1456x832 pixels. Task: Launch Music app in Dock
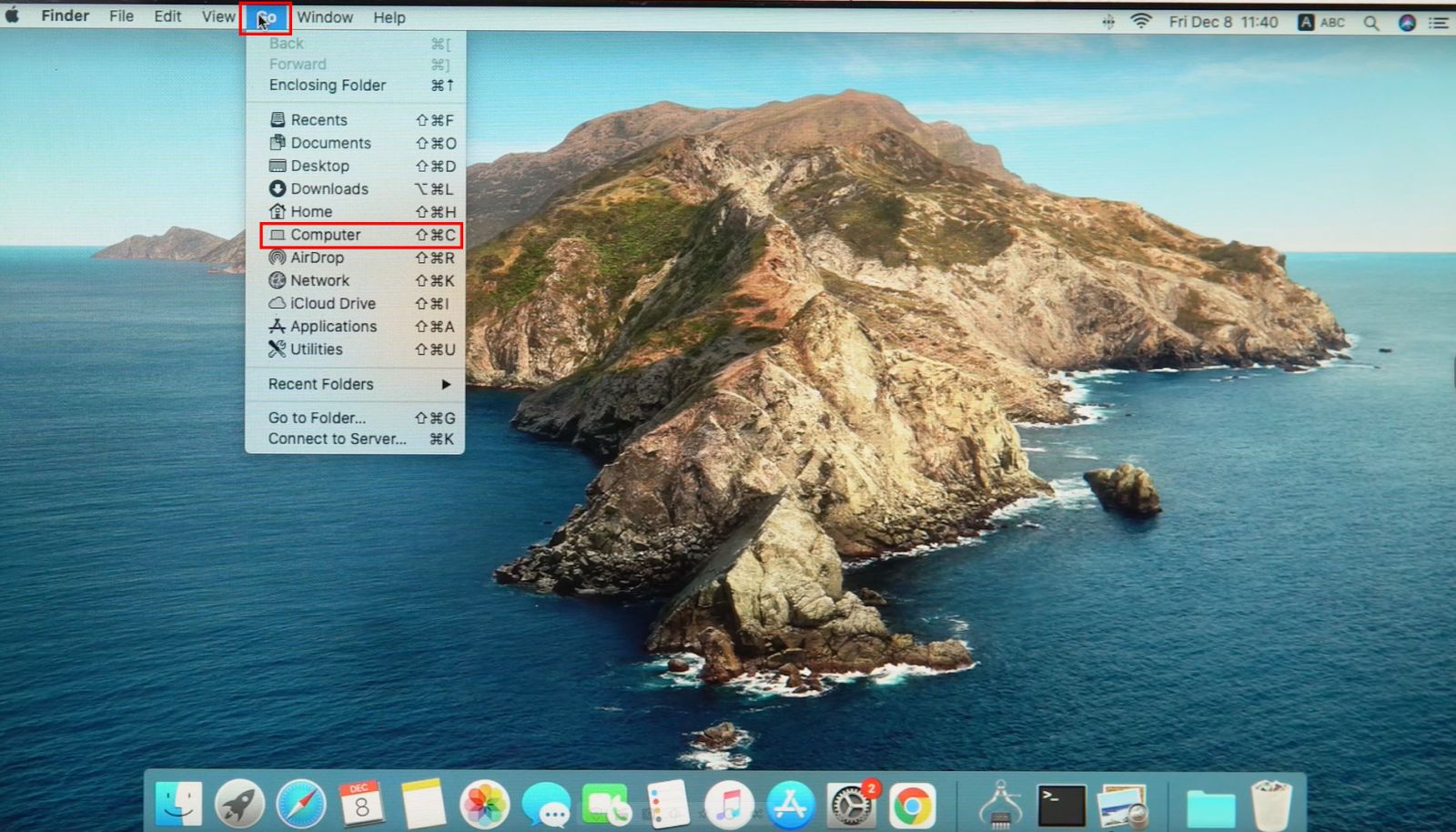(x=729, y=805)
